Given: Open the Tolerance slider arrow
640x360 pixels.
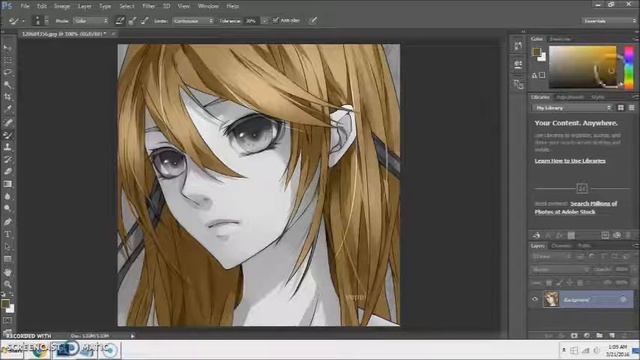Looking at the screenshot, I should click(x=264, y=20).
